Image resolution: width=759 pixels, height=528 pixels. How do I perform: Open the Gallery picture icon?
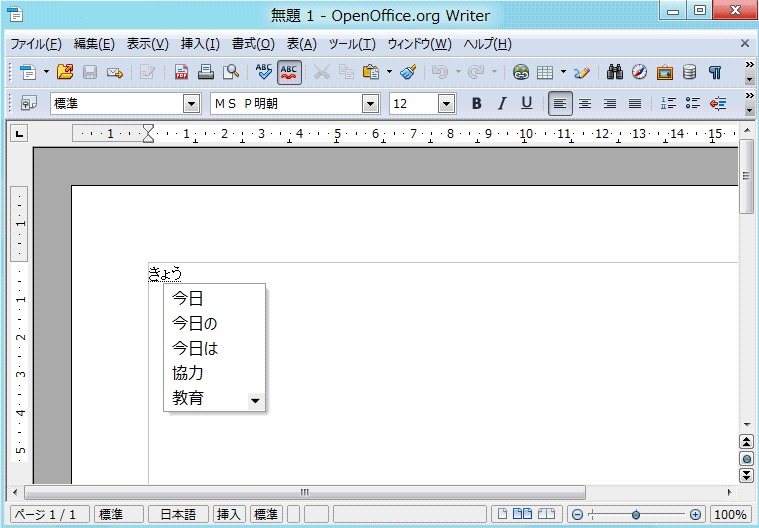[x=665, y=73]
